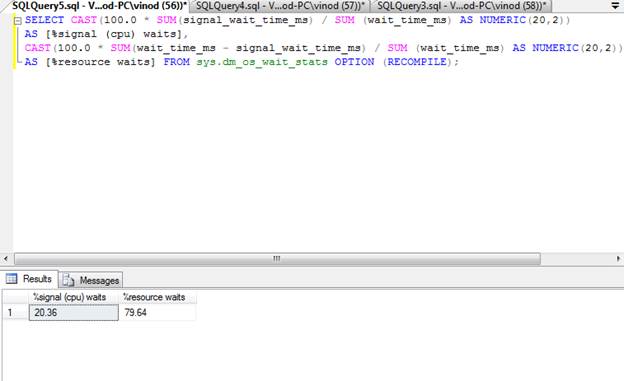Switch to the SQLQuery3.sql tab

pos(462,6)
